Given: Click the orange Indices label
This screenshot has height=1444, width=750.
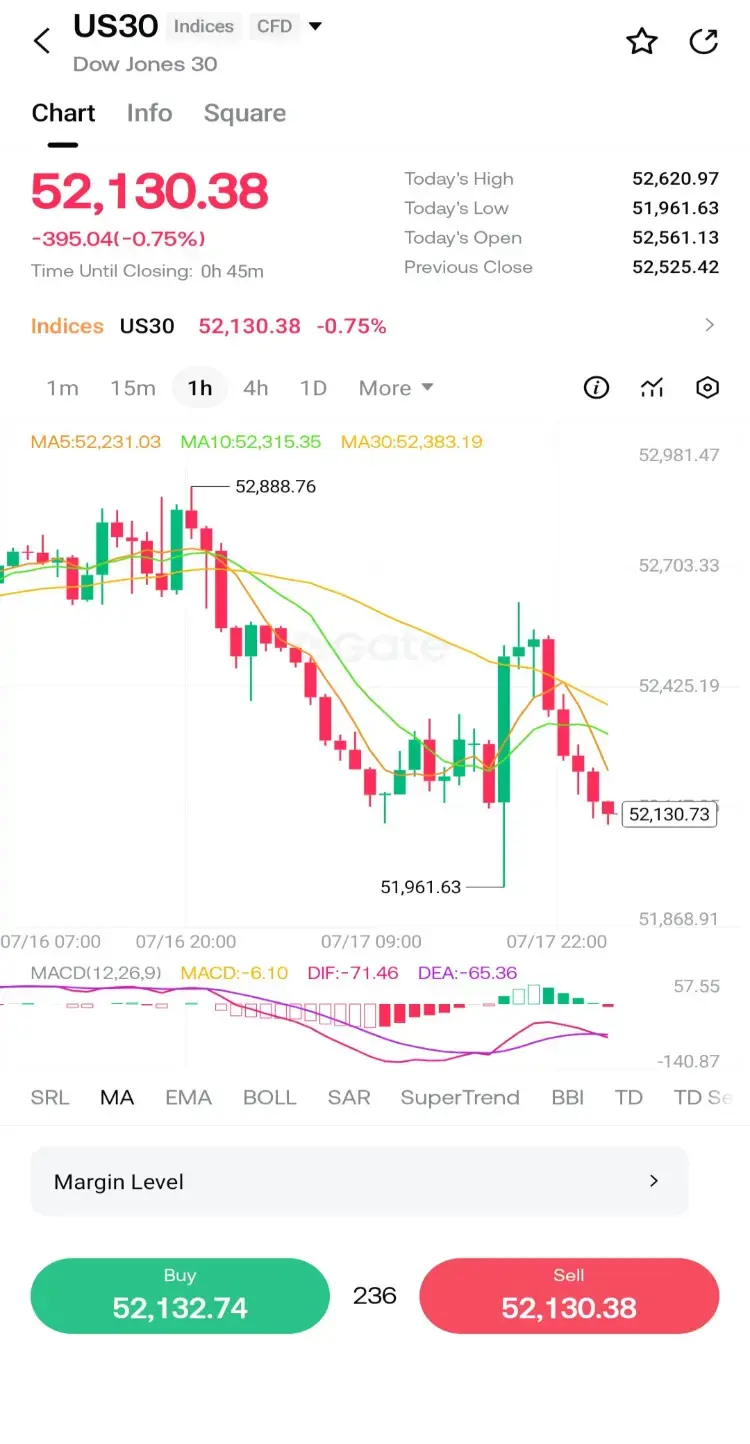Looking at the screenshot, I should point(67,326).
